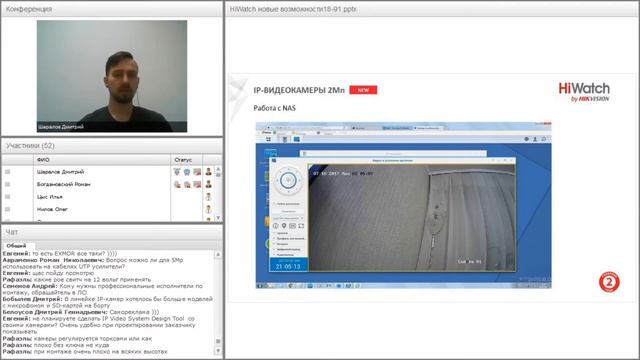The image size is (640, 360).
Task: Click info circle icon below PTZ wheel
Action: click(276, 226)
